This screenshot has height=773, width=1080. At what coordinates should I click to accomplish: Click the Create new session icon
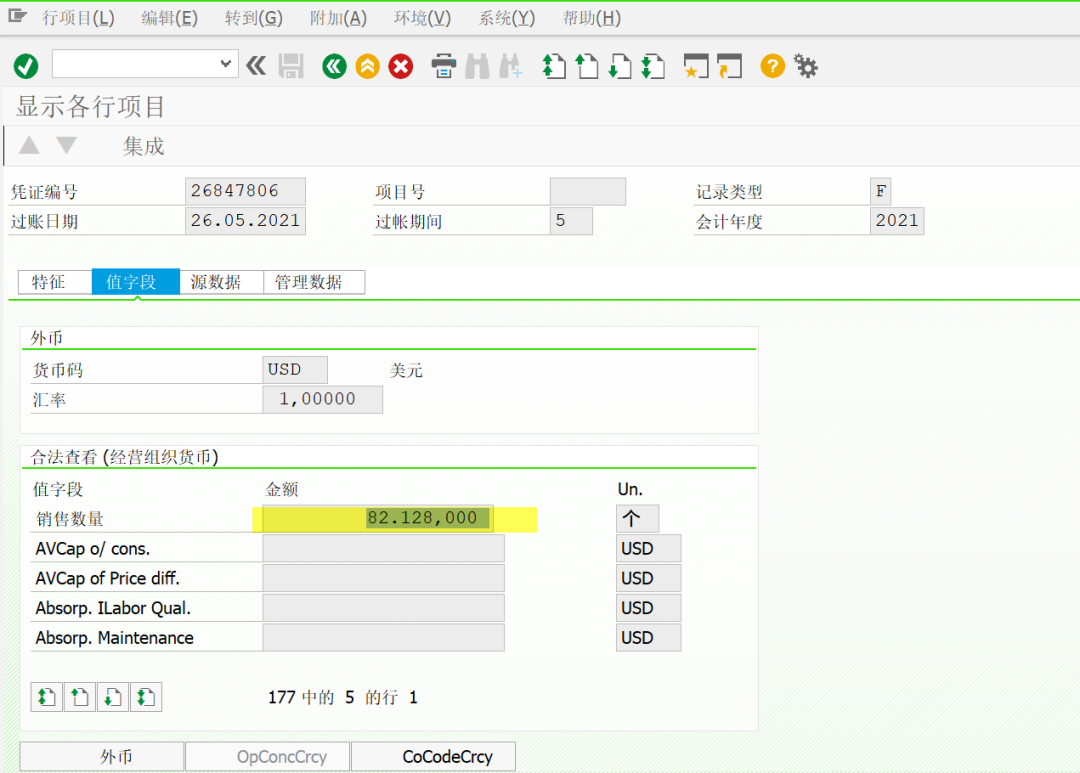(x=696, y=66)
